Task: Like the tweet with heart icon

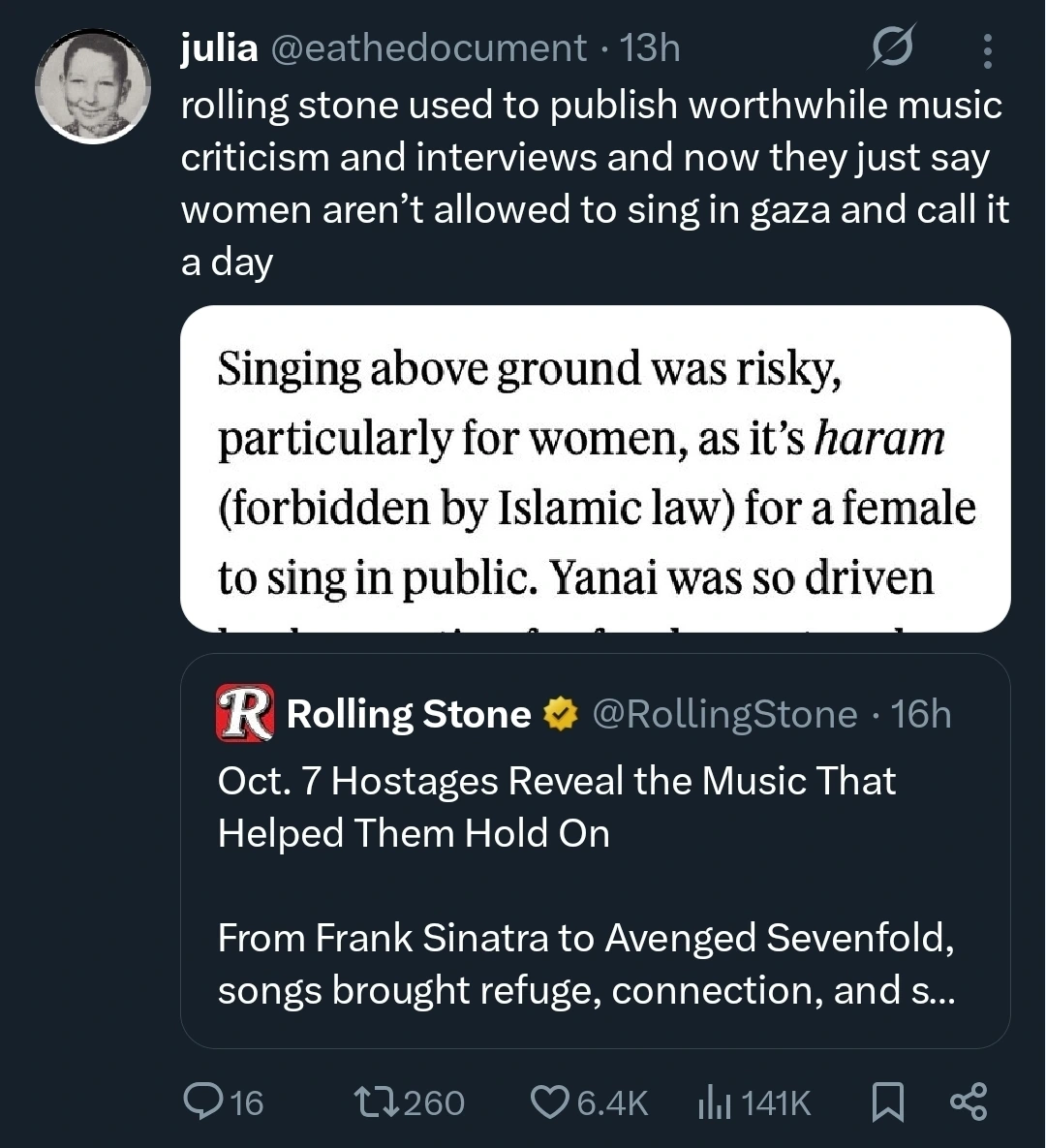Action: coord(549,1101)
